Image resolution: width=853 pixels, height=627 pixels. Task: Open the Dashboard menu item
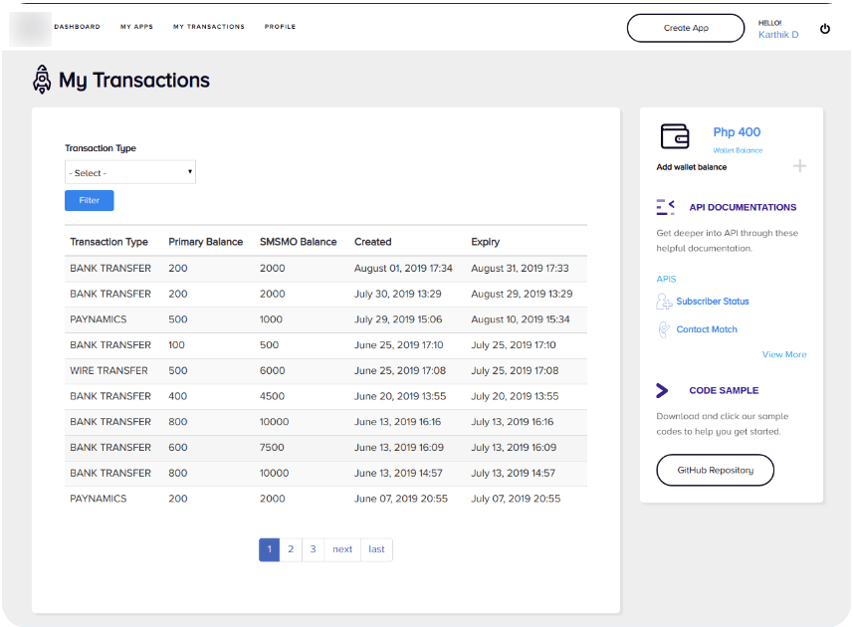pyautogui.click(x=77, y=27)
